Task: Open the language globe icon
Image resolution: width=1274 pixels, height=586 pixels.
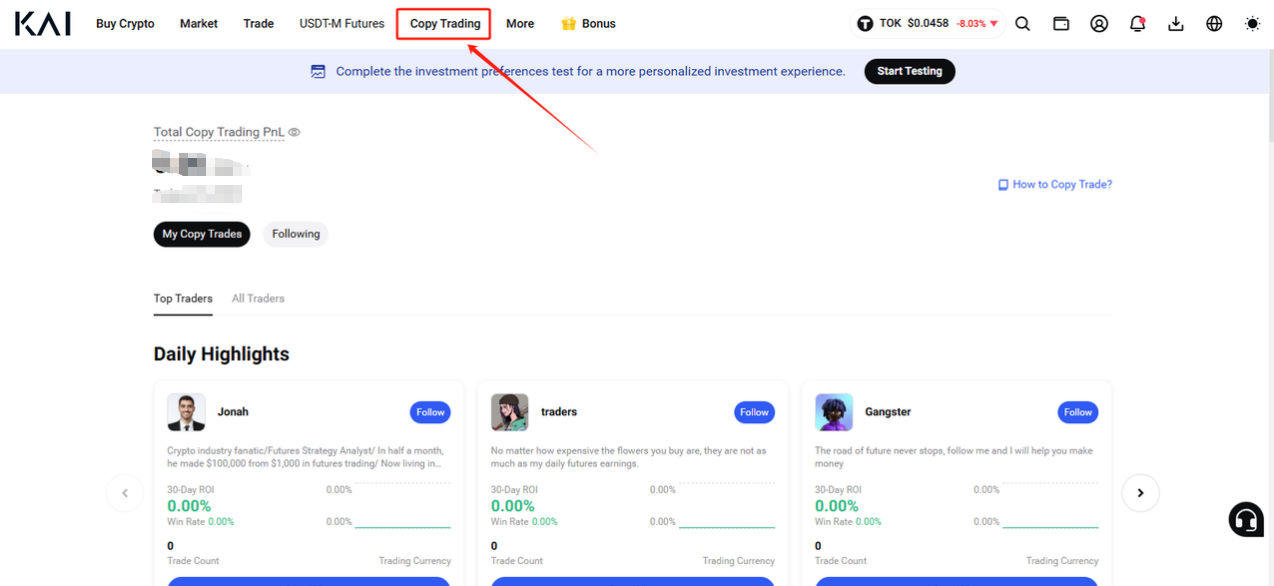Action: 1214,23
